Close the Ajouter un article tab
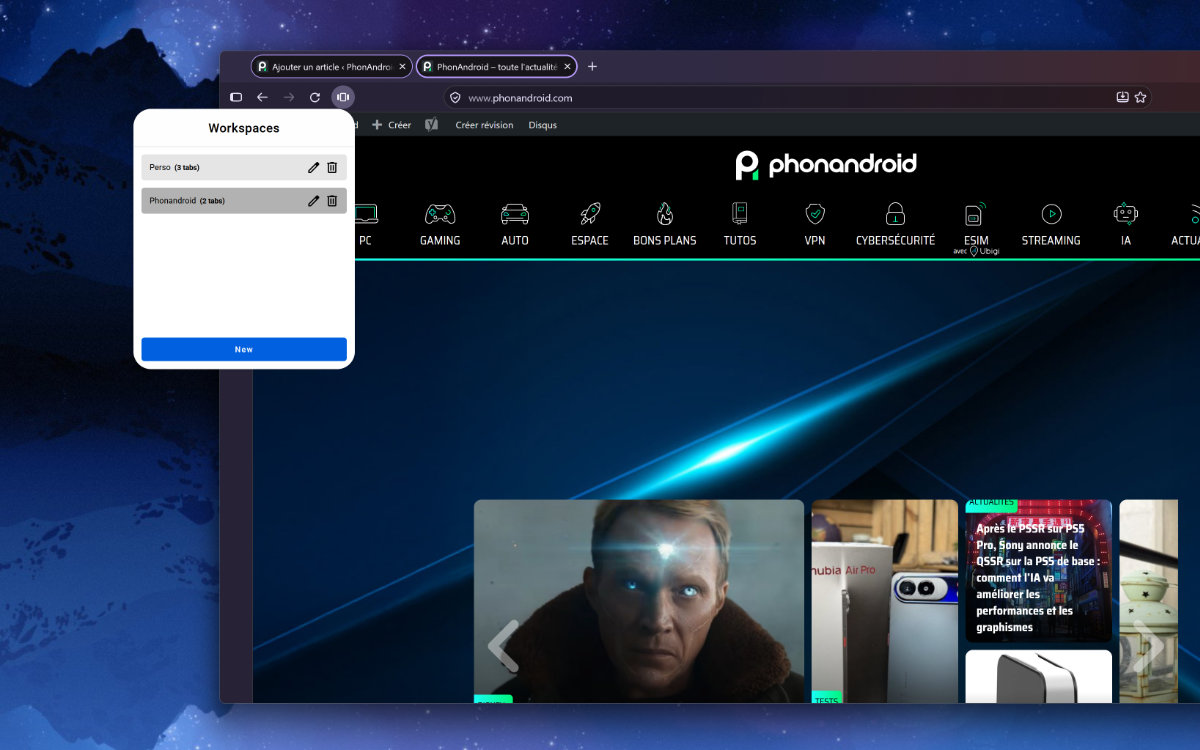This screenshot has width=1200, height=750. [x=402, y=67]
